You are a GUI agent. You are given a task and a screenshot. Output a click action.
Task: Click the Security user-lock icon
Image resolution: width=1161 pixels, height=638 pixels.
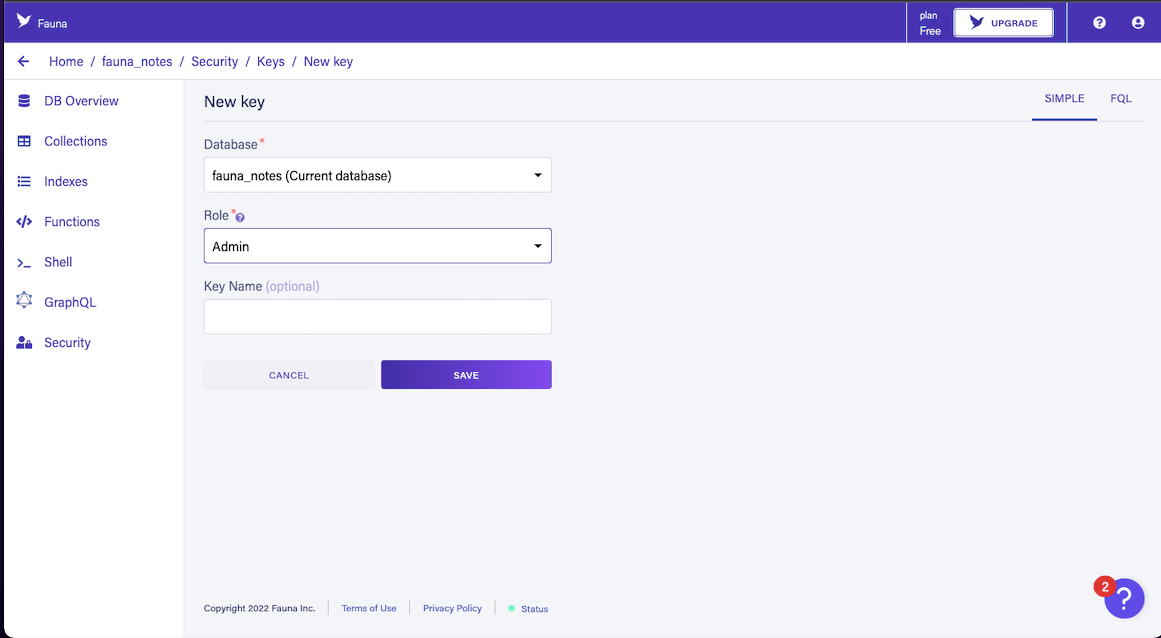click(x=24, y=343)
